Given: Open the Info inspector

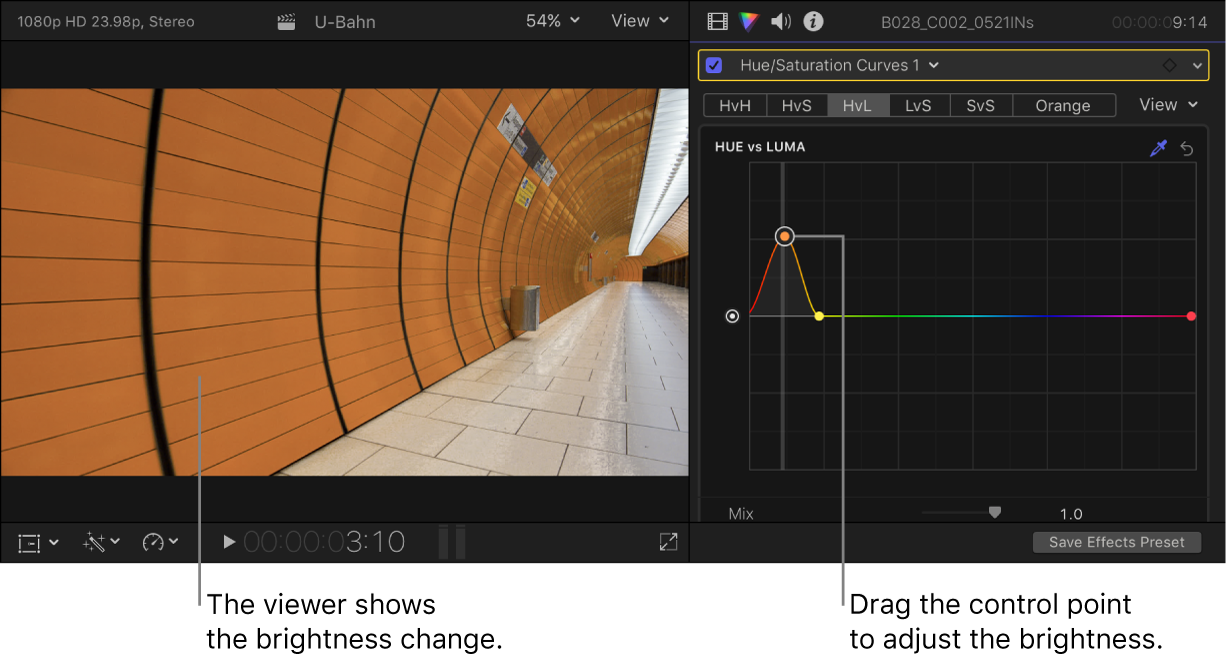Looking at the screenshot, I should tap(813, 21).
